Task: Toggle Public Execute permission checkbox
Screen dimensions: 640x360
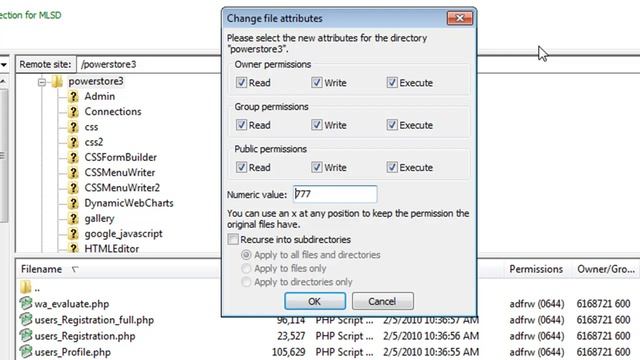Action: coord(392,167)
